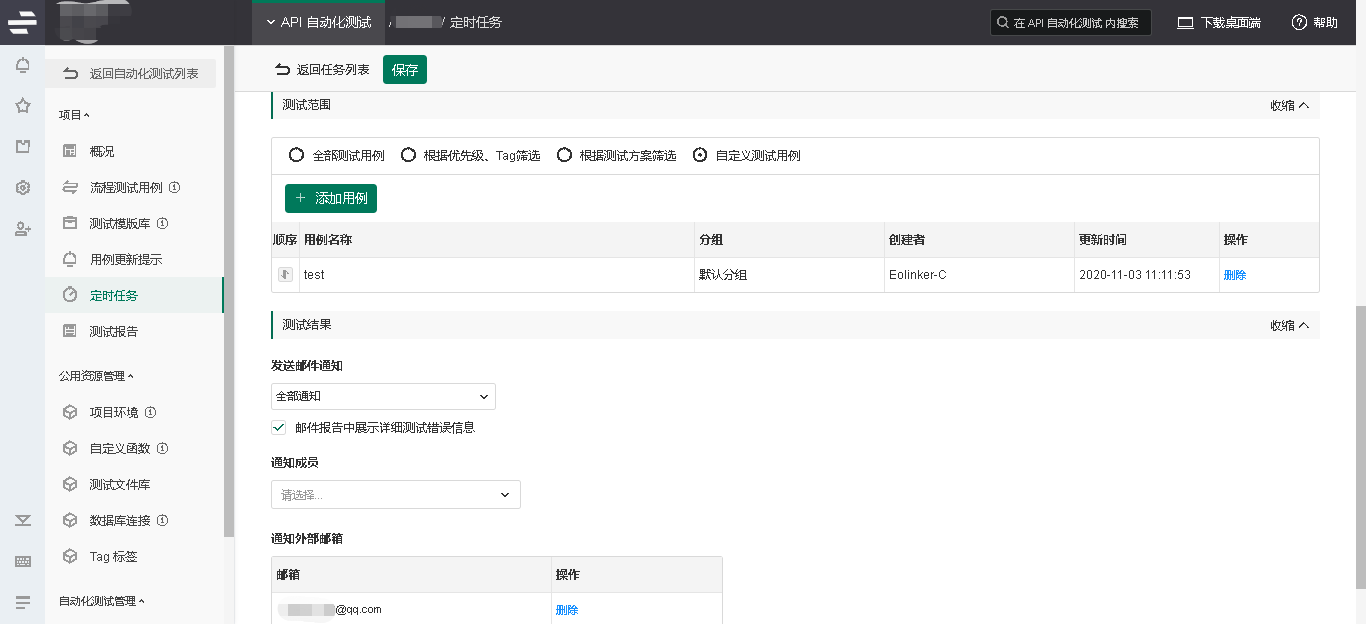This screenshot has width=1366, height=624.
Task: Click the download desktop client icon
Action: click(x=1185, y=22)
